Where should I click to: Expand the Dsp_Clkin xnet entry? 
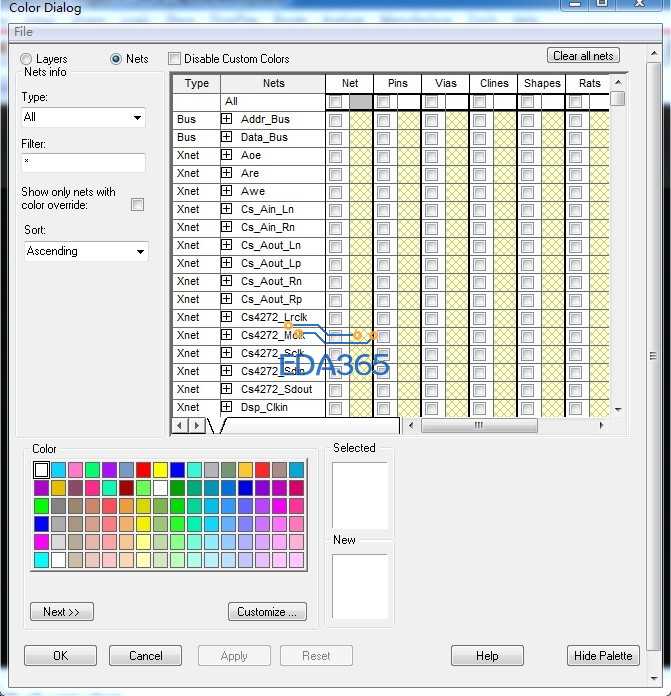point(226,407)
